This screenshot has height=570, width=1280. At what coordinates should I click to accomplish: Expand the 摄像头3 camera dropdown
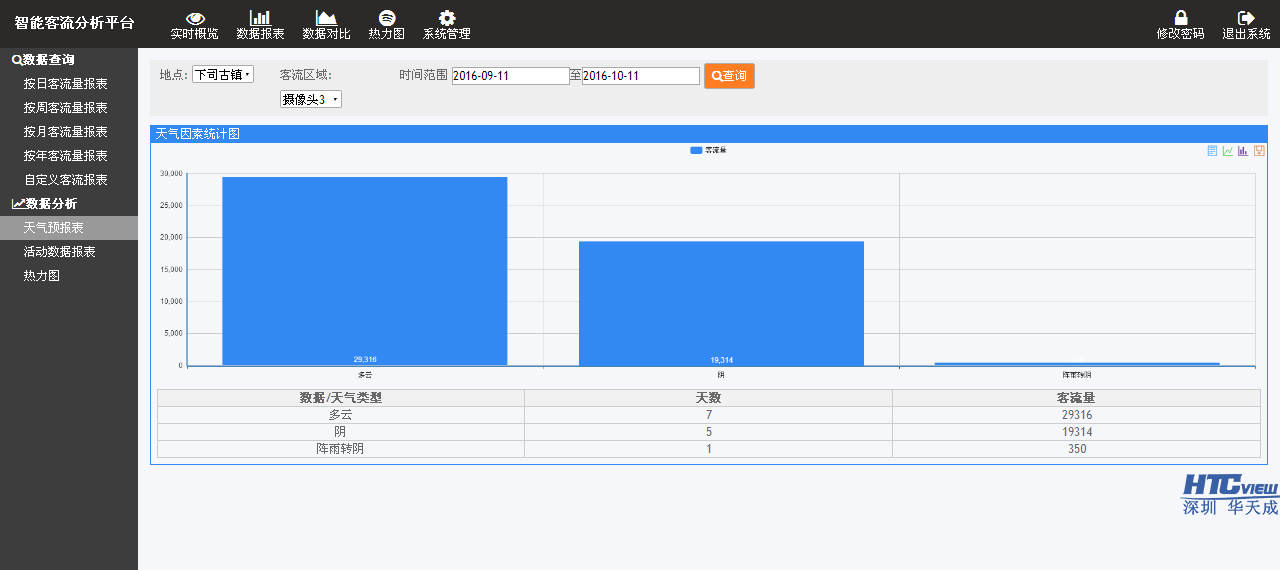[311, 99]
